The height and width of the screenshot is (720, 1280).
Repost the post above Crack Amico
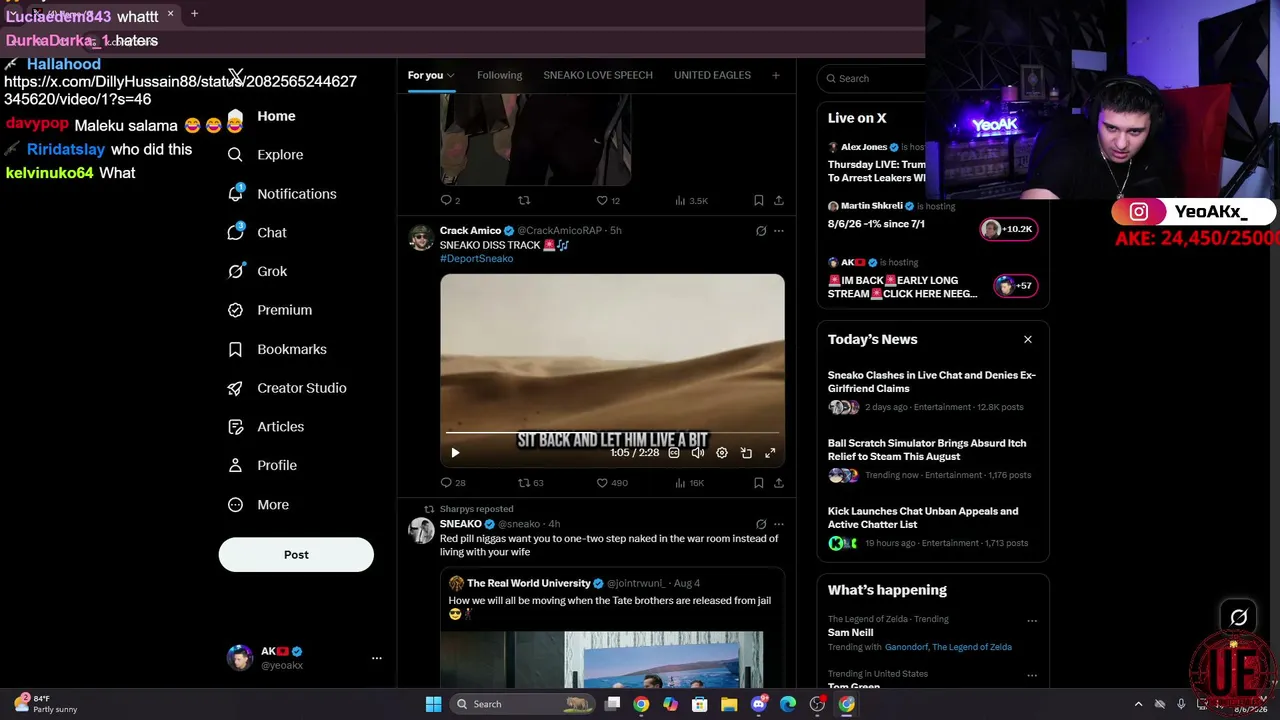524,201
